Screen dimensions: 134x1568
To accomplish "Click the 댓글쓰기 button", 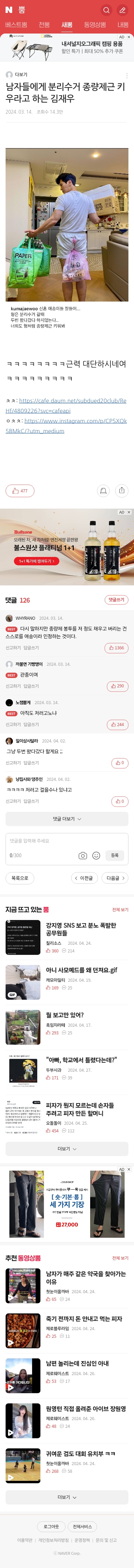I will [x=116, y=600].
